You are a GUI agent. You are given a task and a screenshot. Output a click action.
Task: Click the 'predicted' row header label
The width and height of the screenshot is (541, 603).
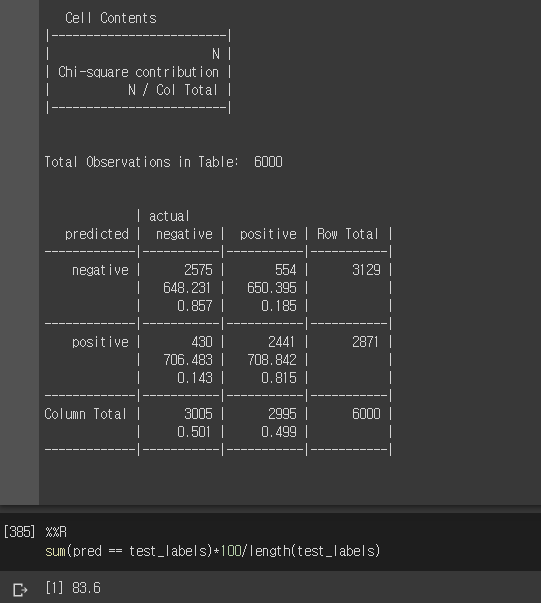click(x=97, y=234)
